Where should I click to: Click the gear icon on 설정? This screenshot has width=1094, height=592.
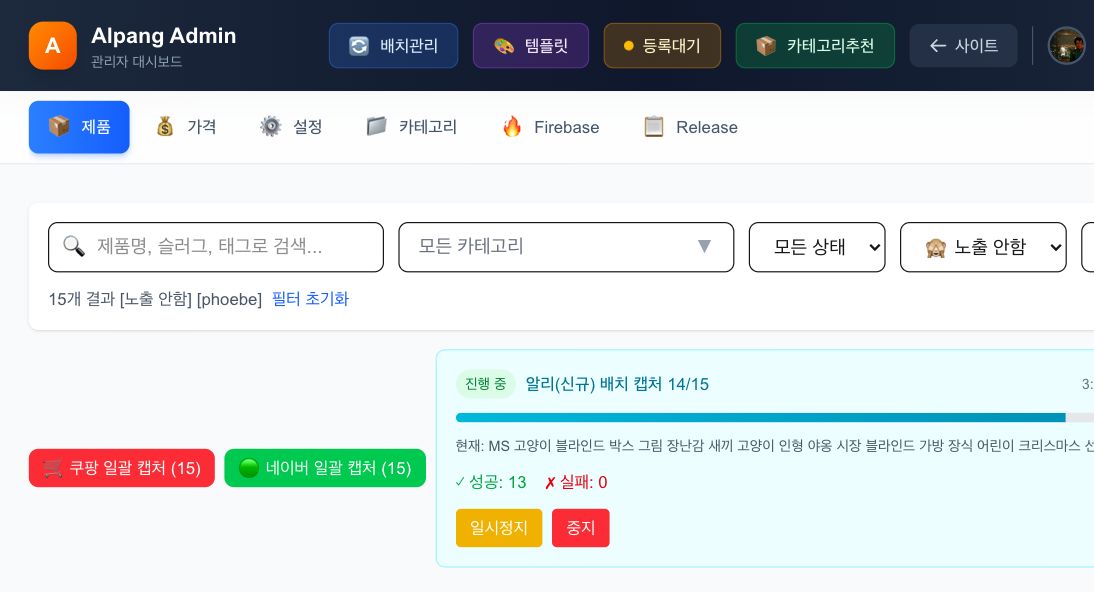270,127
